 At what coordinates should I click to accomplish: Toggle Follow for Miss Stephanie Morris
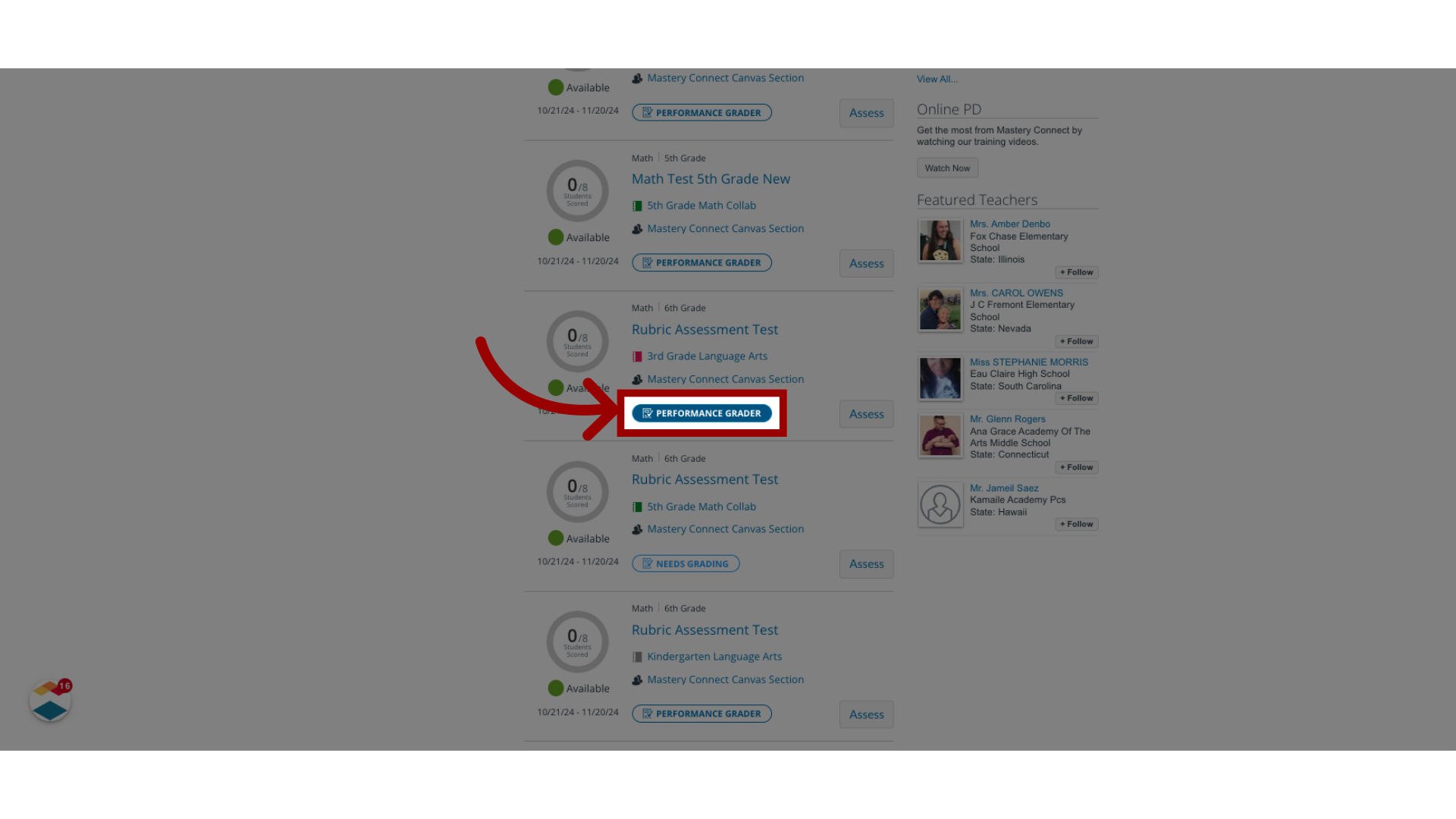[1077, 397]
